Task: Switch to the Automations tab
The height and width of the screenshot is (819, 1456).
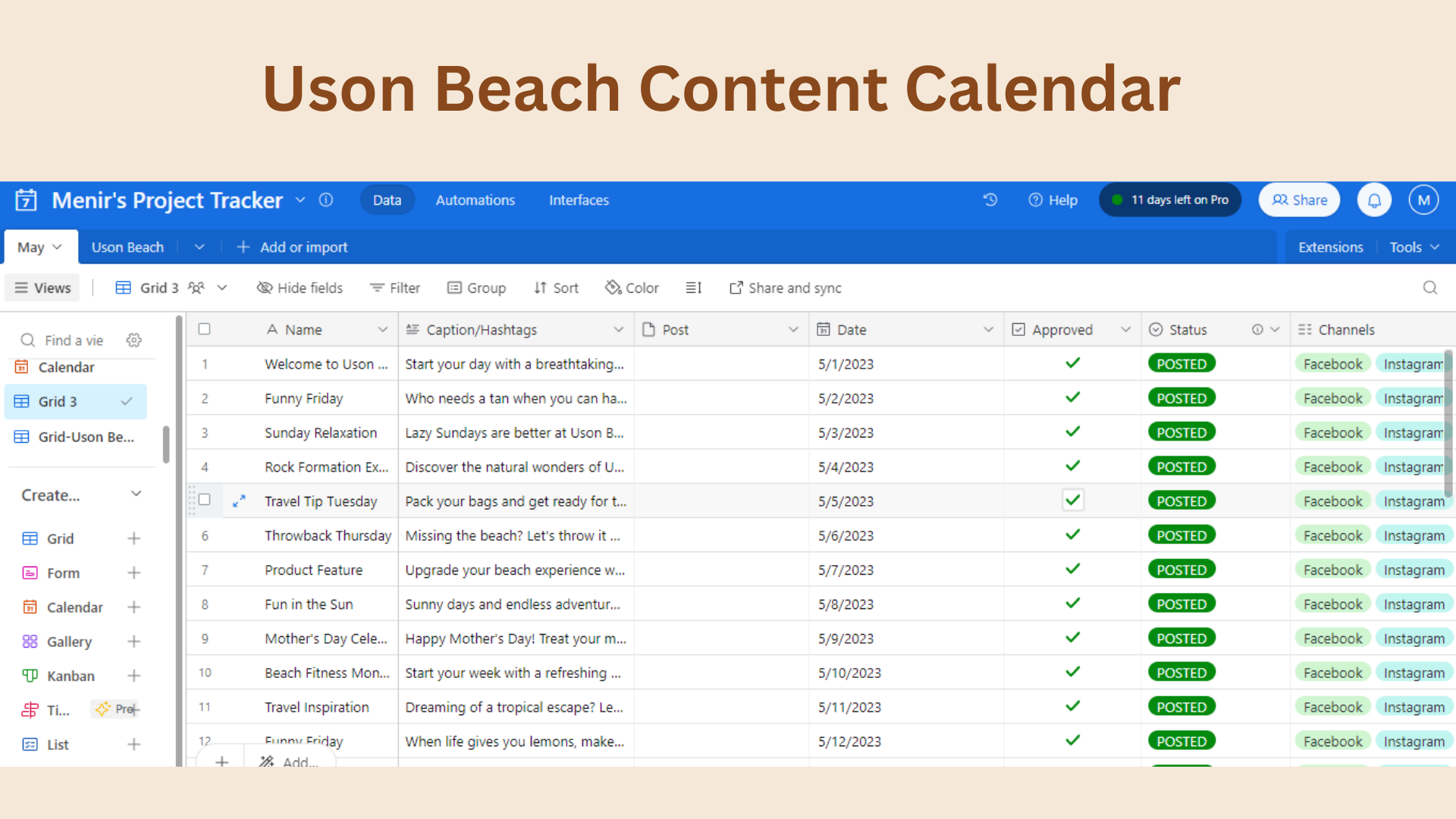Action: (475, 200)
